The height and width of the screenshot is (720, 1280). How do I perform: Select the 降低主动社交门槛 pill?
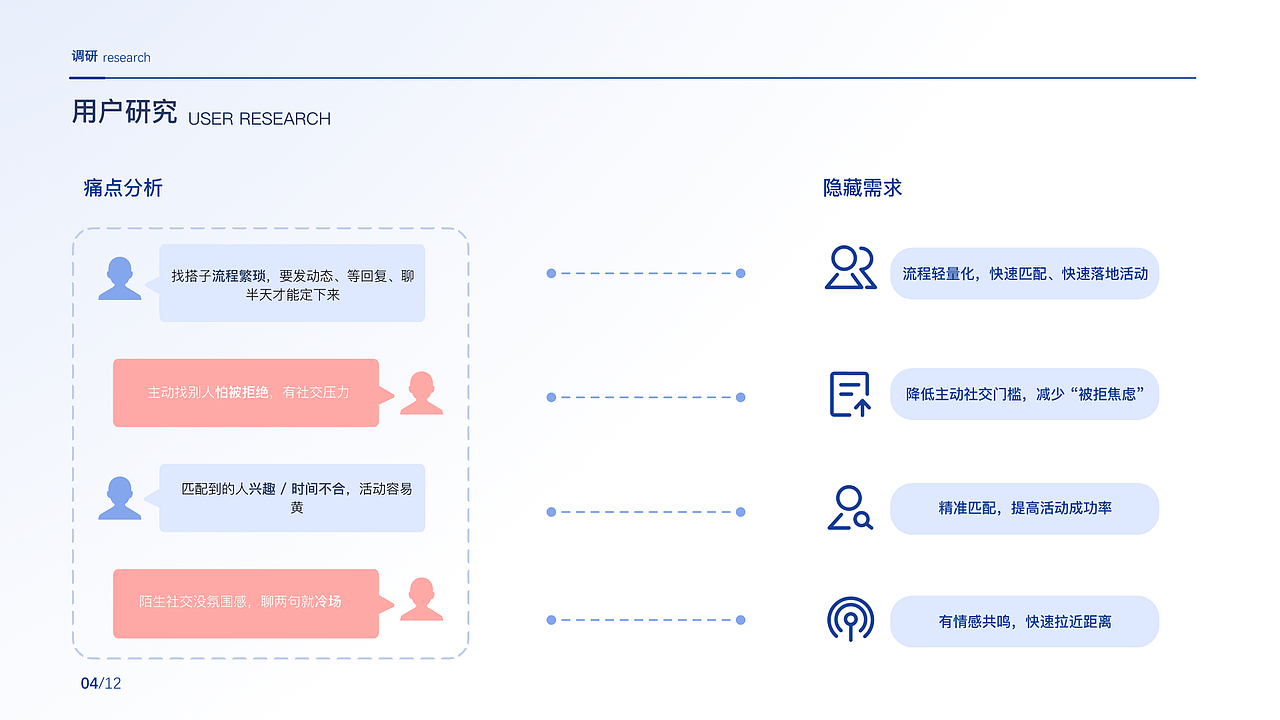pos(1024,394)
